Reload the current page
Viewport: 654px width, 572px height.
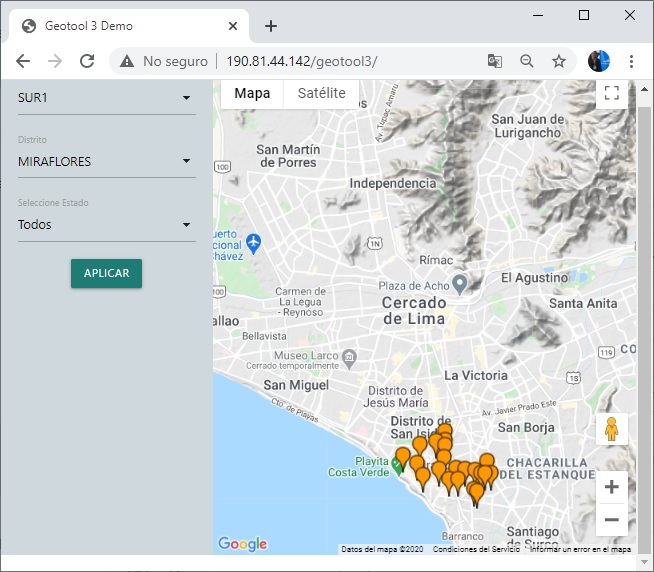click(x=87, y=61)
